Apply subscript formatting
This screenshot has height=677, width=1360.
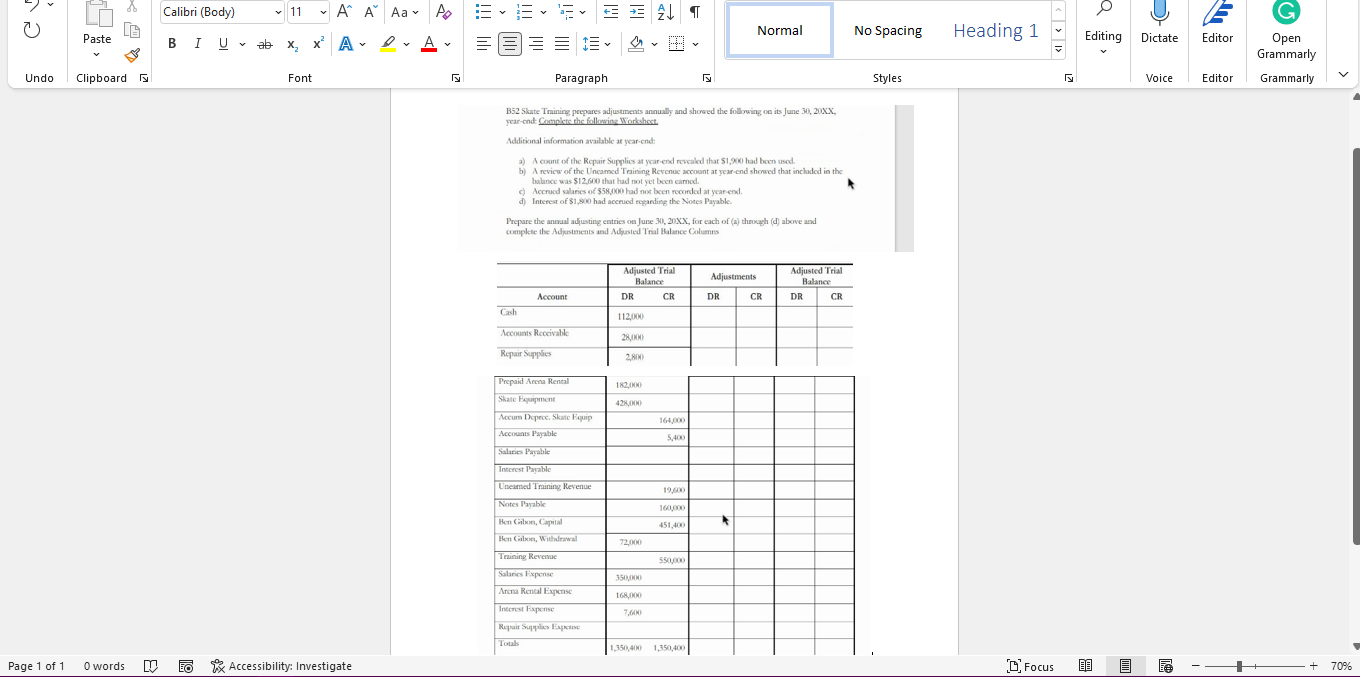pos(292,44)
